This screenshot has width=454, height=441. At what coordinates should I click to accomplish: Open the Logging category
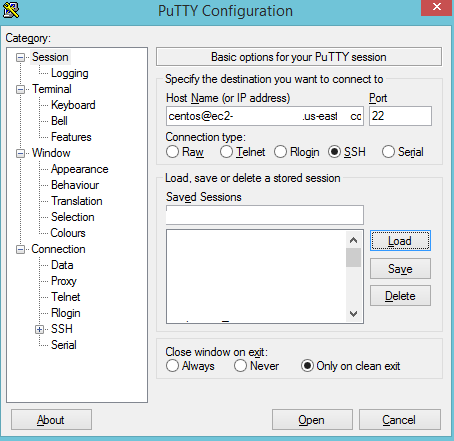[x=70, y=73]
